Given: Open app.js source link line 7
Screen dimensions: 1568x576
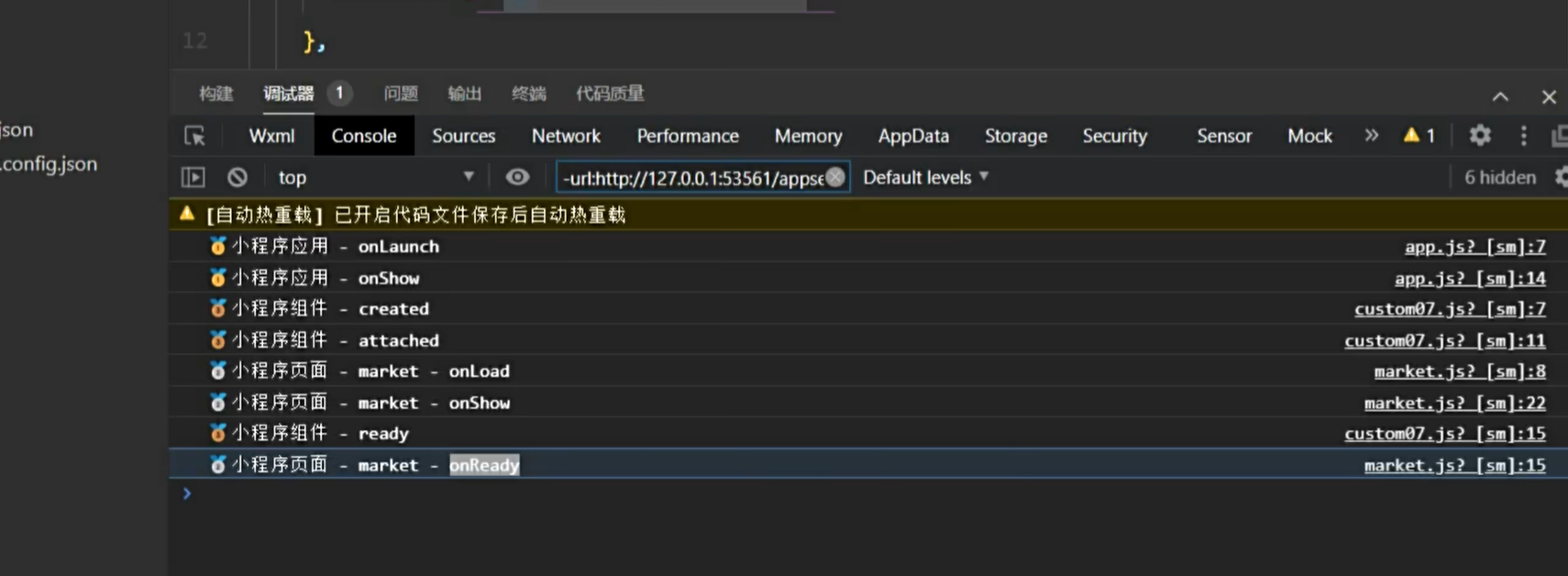Looking at the screenshot, I should [1474, 247].
